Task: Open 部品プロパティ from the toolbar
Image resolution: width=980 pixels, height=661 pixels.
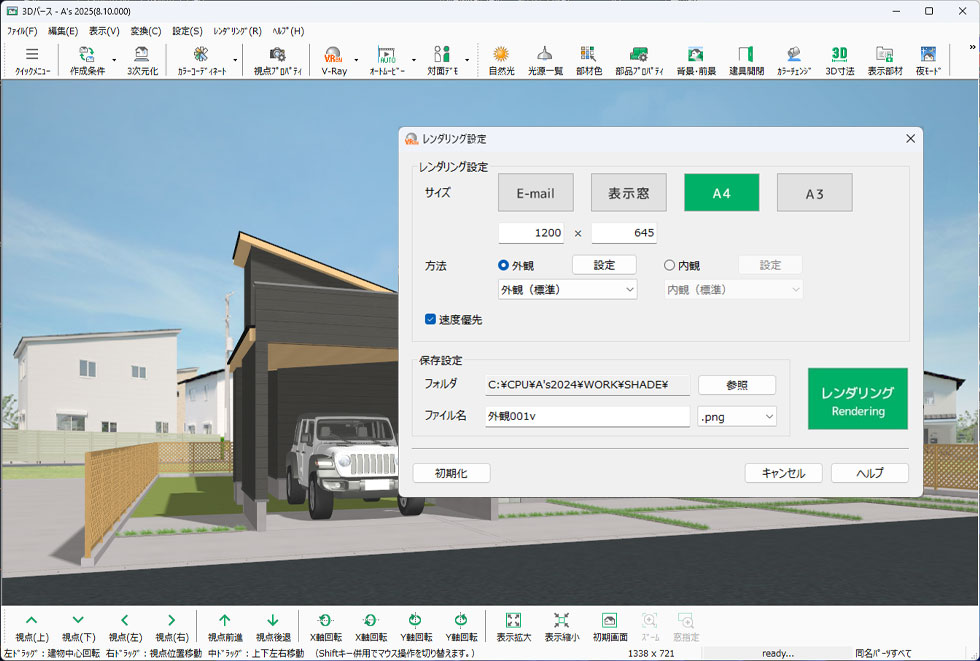Action: point(639,60)
